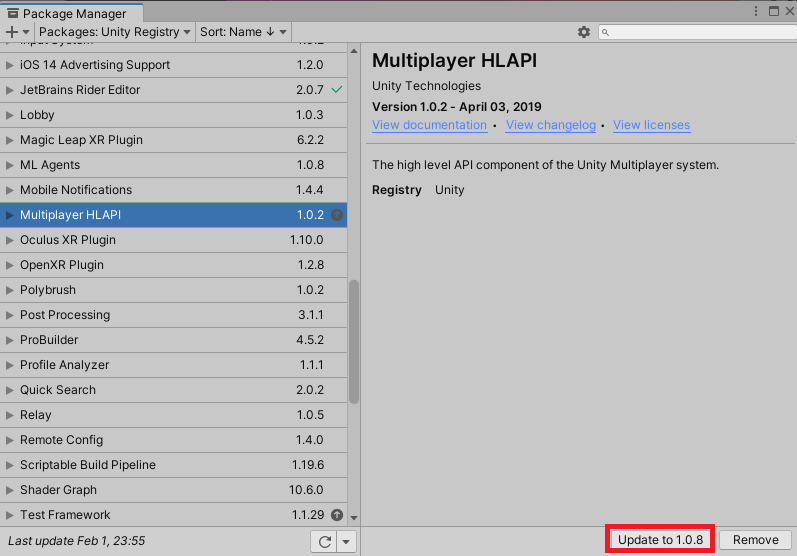Expand the OpenXR Plugin arrow
Screen dimensions: 797x556
[9, 265]
